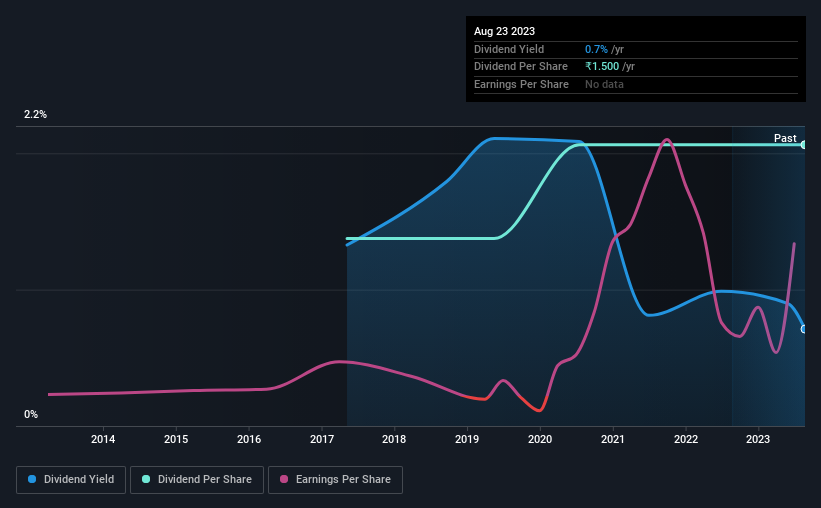Click the Aug 23 2023 tooltip date
The height and width of the screenshot is (508, 821).
tap(504, 31)
